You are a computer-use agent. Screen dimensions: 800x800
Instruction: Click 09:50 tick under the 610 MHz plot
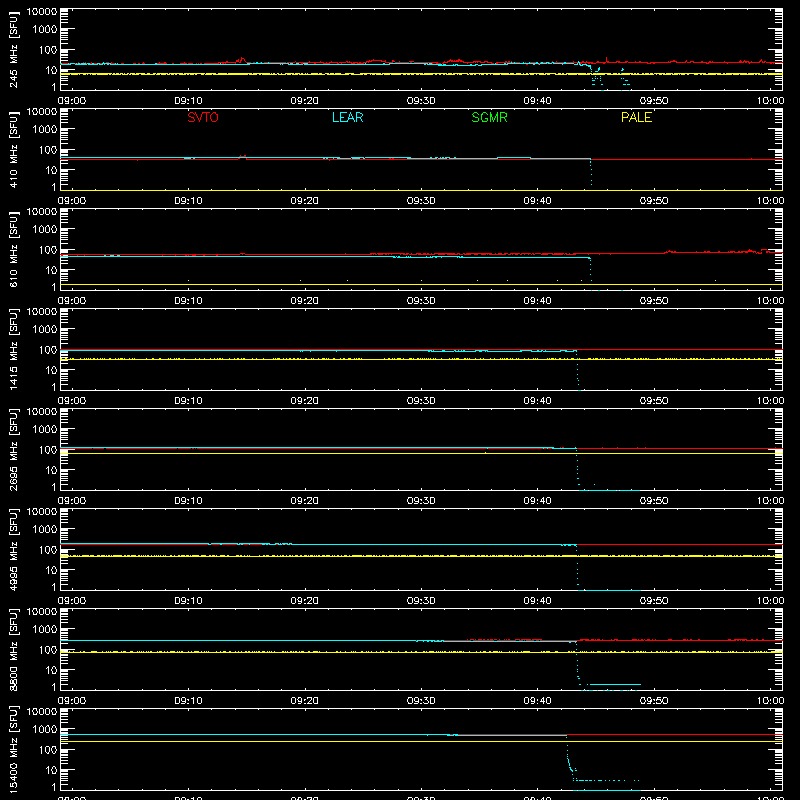click(x=654, y=301)
